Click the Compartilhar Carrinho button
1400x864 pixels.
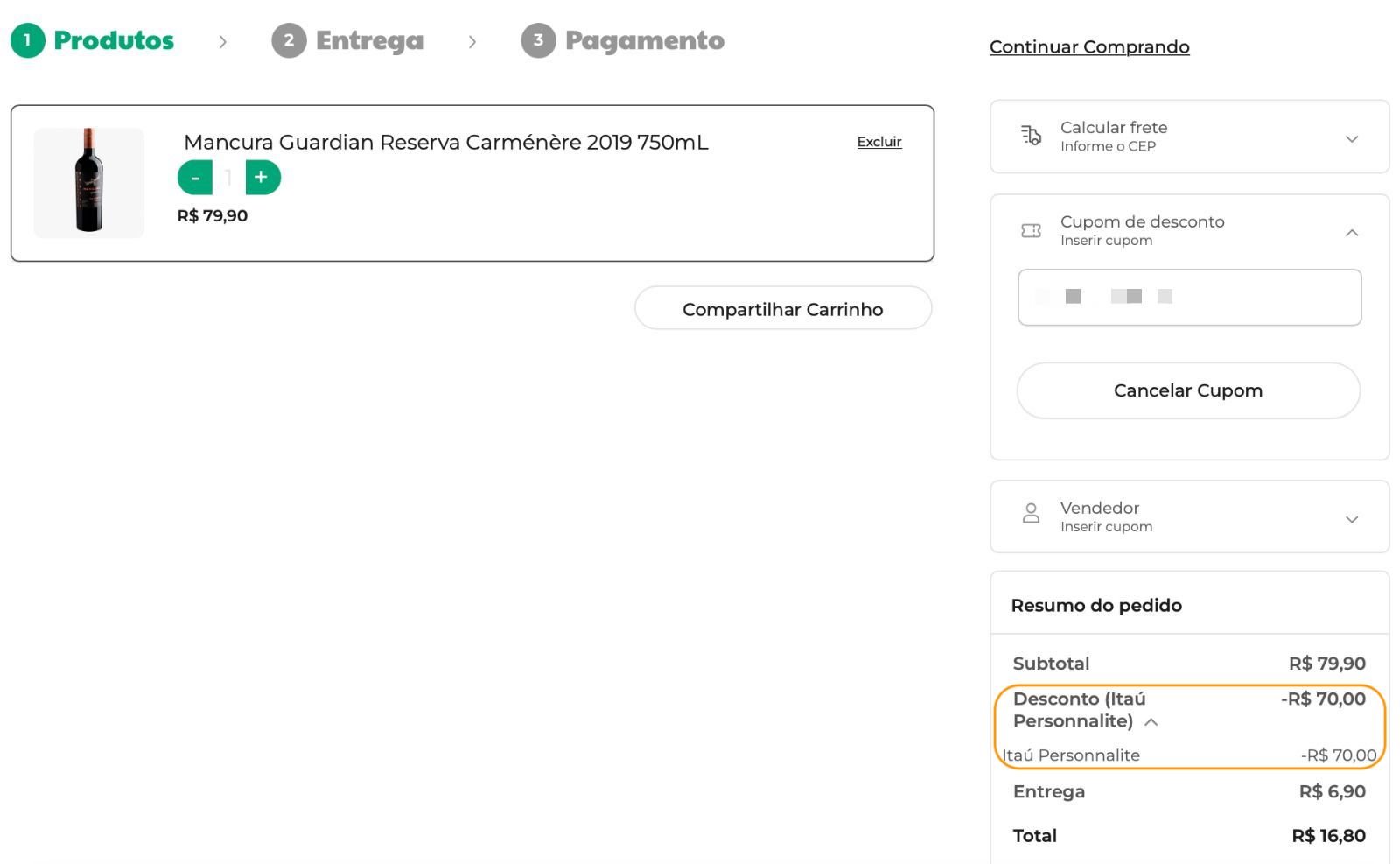[783, 308]
